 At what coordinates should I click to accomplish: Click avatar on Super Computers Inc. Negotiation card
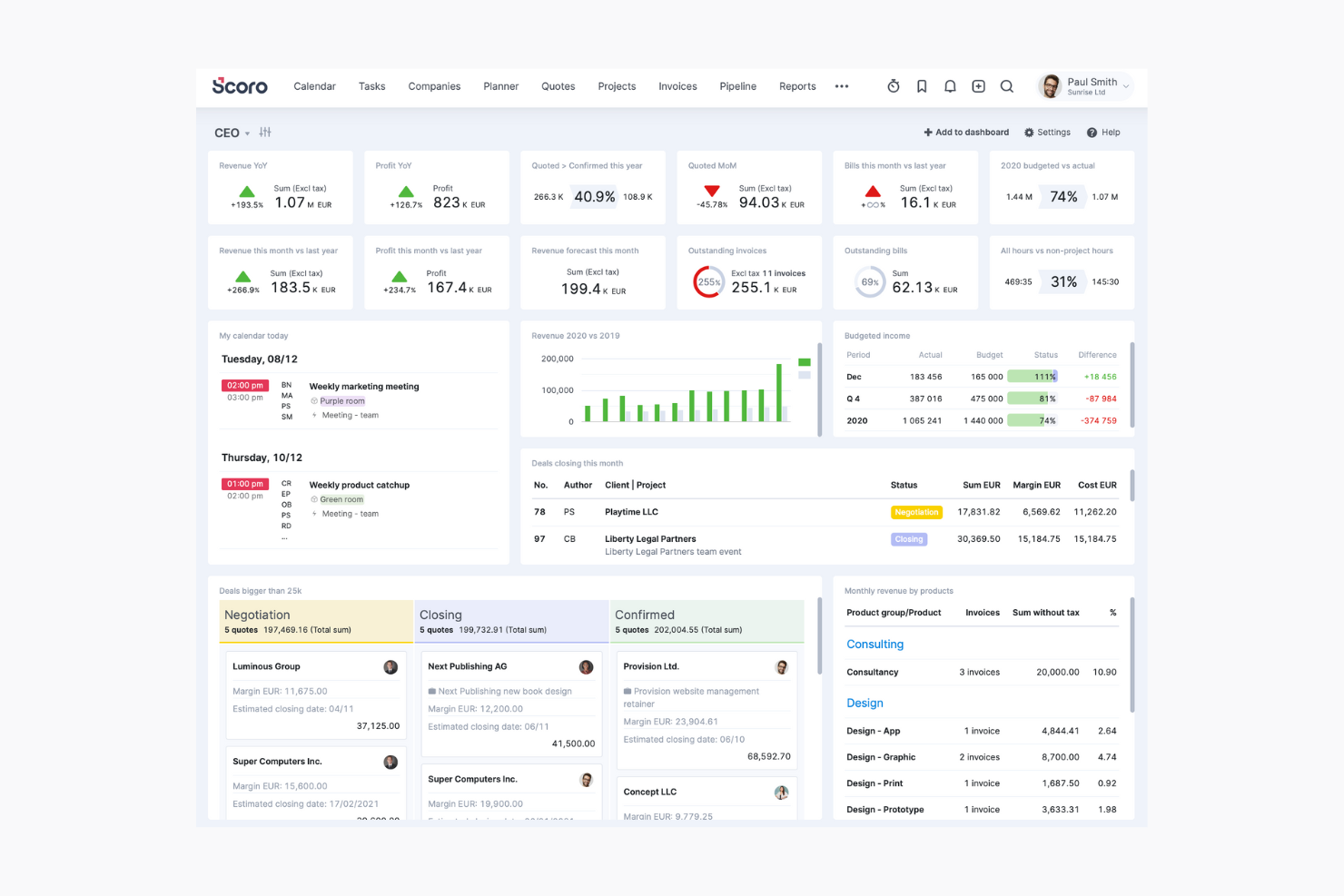point(390,763)
